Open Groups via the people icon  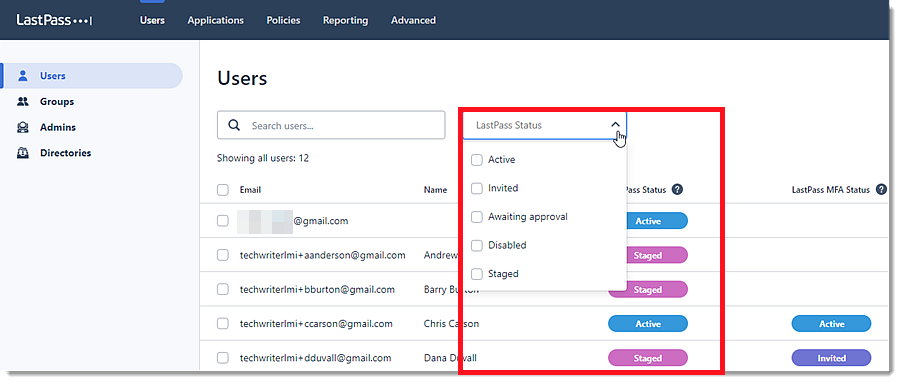click(23, 102)
